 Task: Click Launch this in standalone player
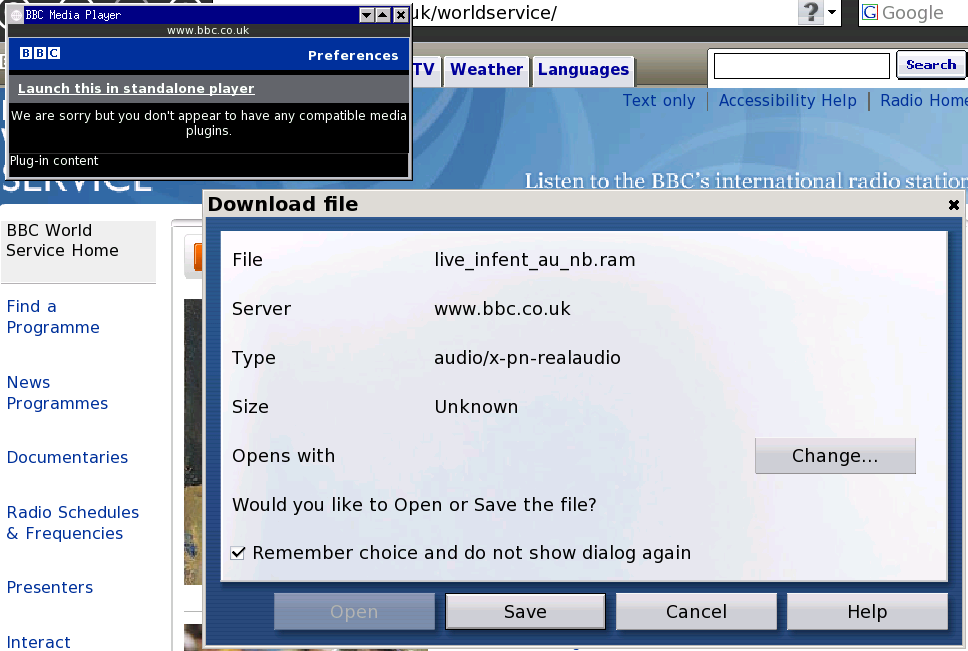136,89
